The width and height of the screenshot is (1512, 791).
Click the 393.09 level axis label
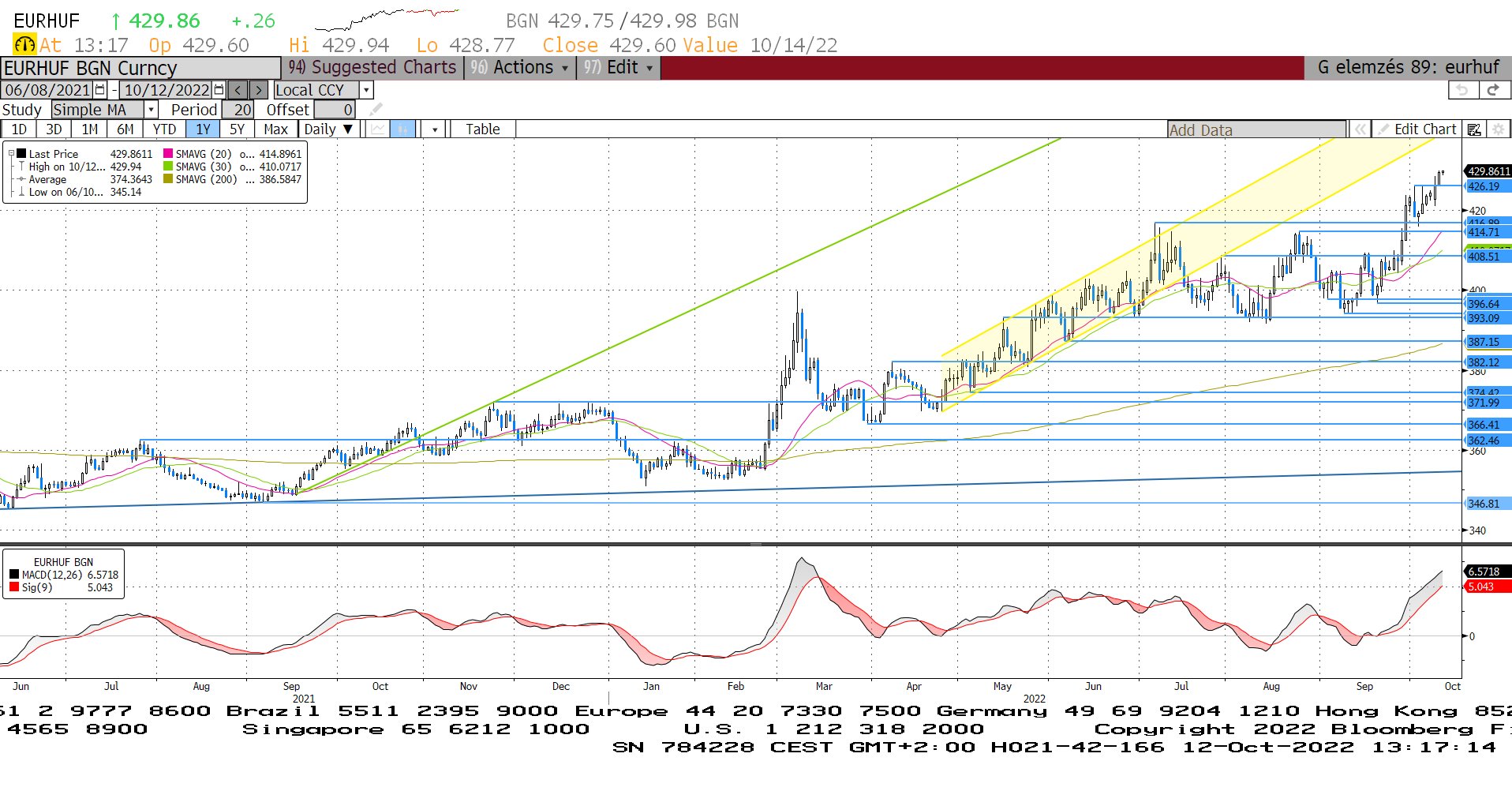(x=1488, y=318)
